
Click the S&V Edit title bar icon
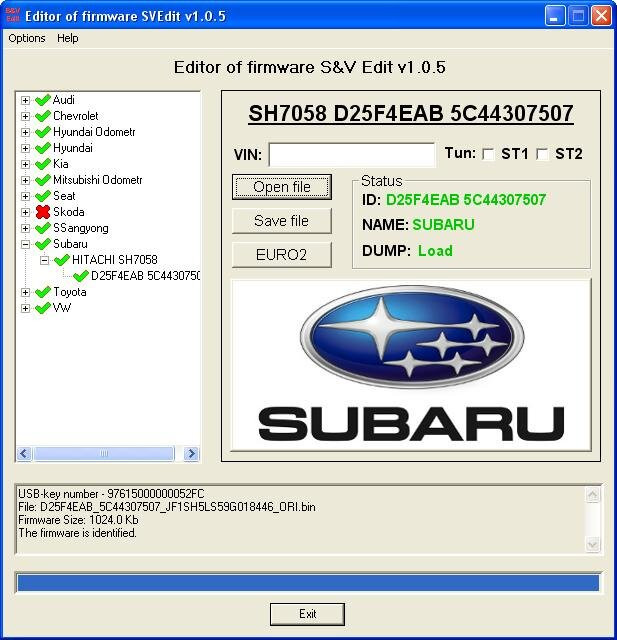pyautogui.click(x=13, y=16)
